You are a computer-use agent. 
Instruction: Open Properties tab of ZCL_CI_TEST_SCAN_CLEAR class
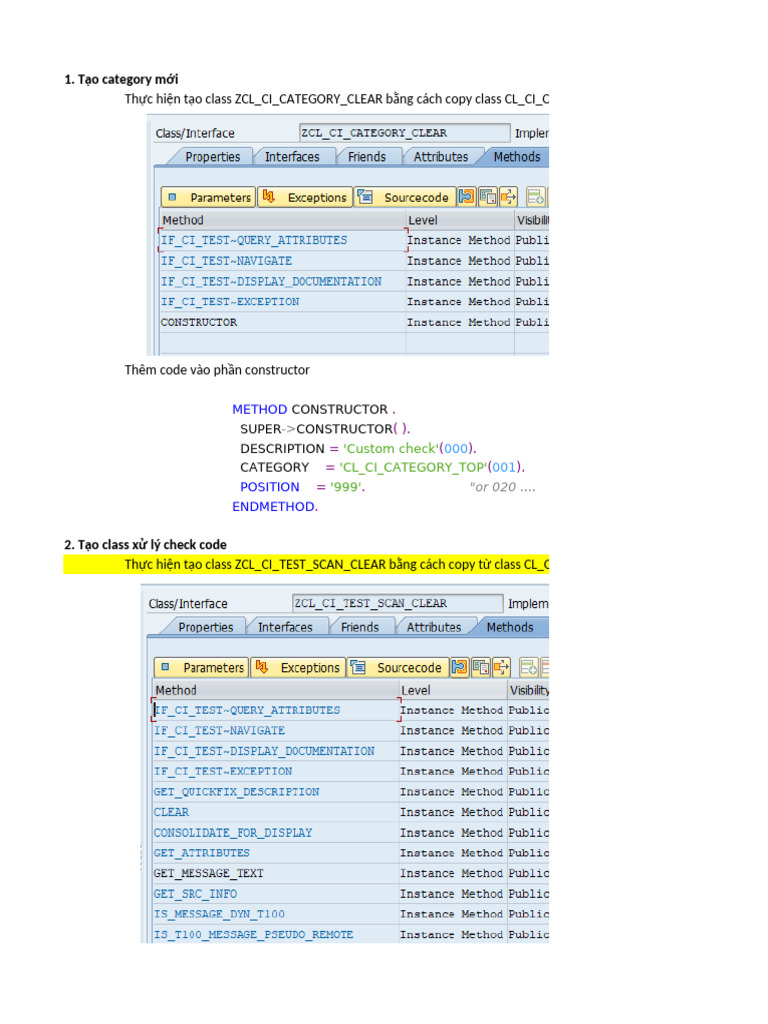coord(205,627)
